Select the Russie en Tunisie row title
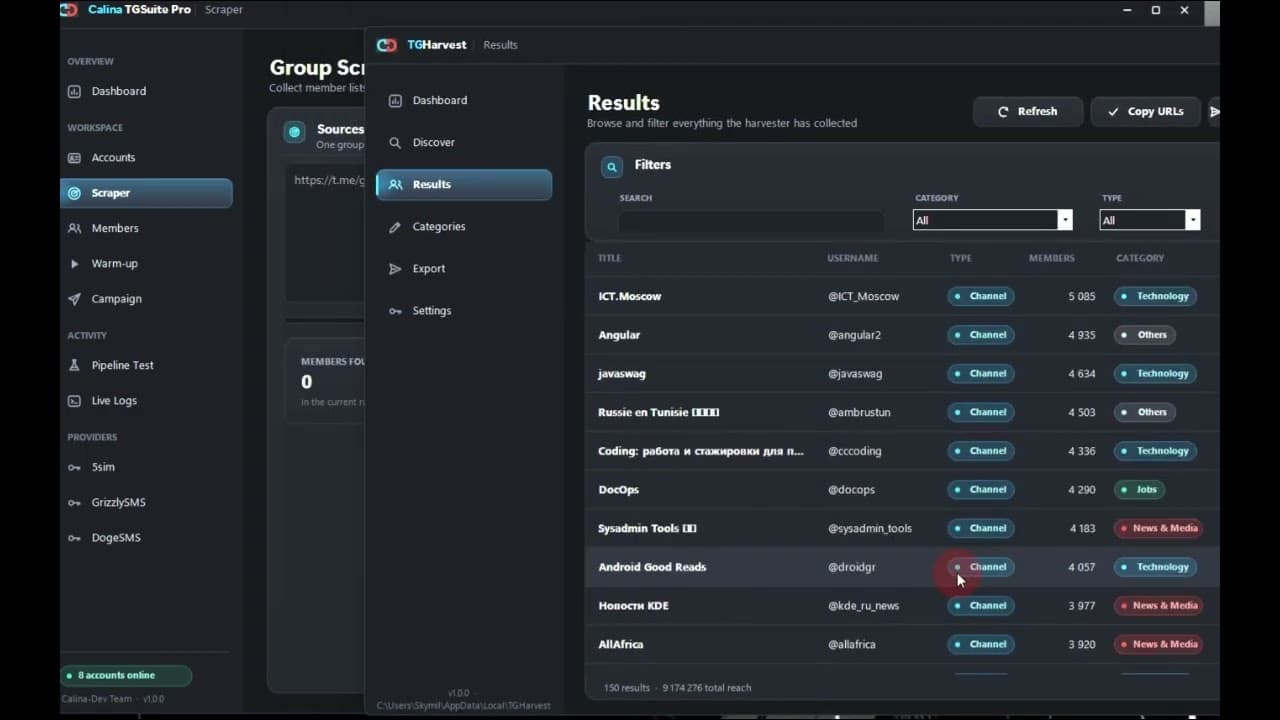 coord(659,412)
